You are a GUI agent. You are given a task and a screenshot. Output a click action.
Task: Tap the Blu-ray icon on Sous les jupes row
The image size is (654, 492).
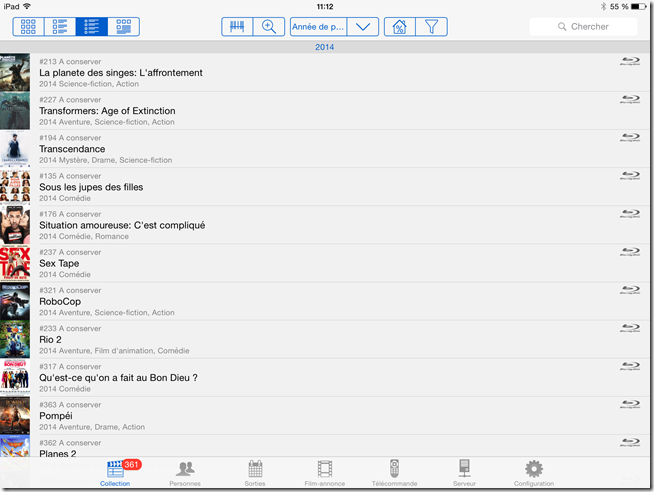(x=630, y=176)
